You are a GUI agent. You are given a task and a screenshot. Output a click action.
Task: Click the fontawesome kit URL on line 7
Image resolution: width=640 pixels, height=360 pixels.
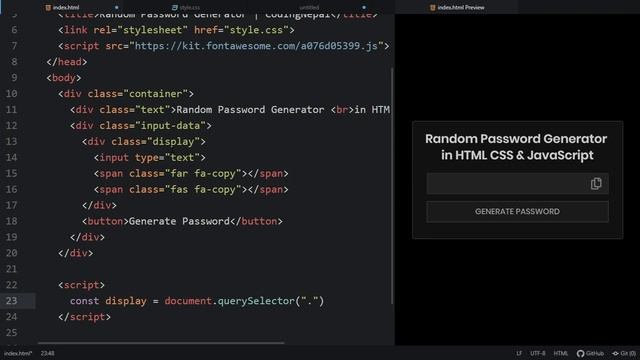[x=256, y=46]
